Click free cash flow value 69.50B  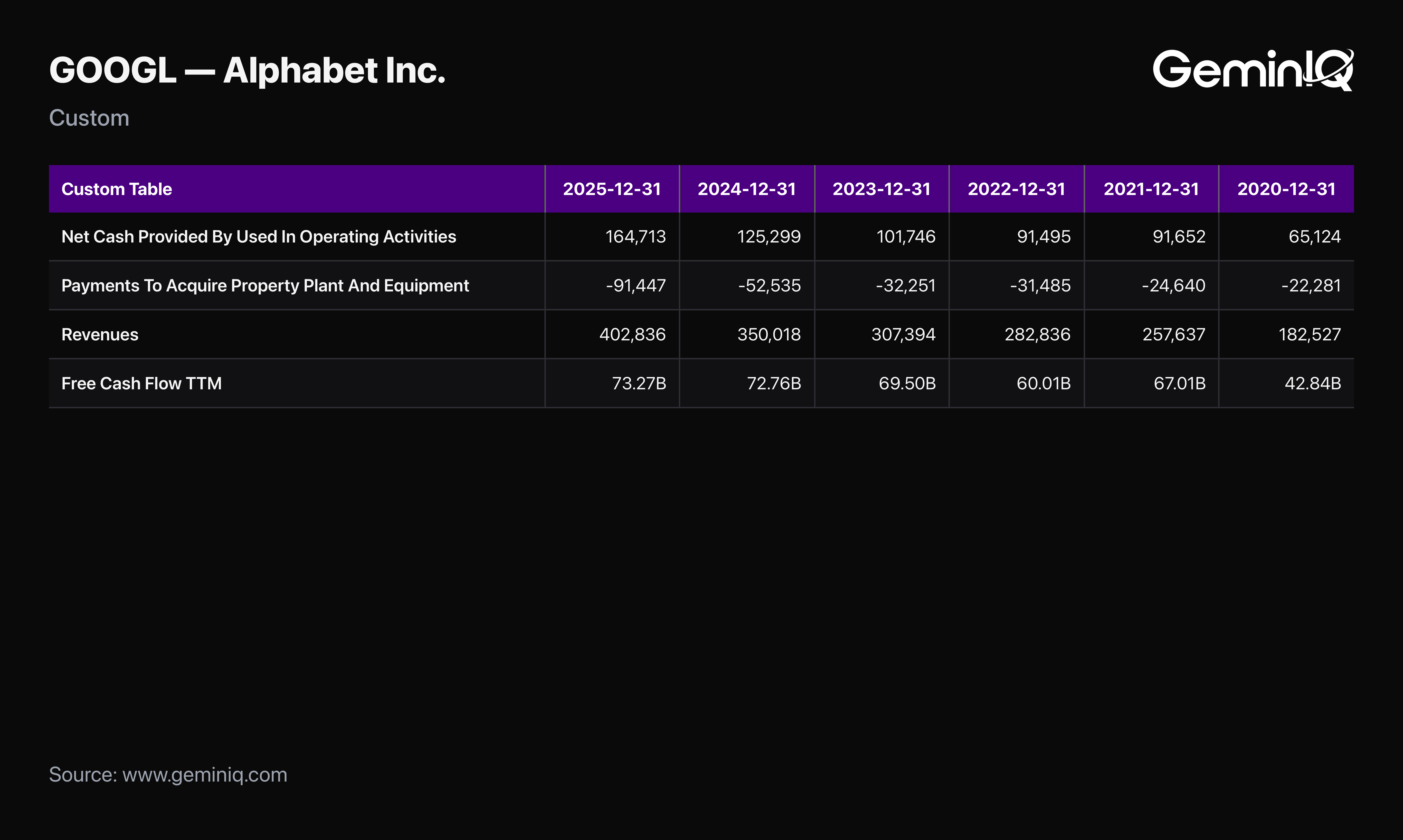pyautogui.click(x=907, y=384)
